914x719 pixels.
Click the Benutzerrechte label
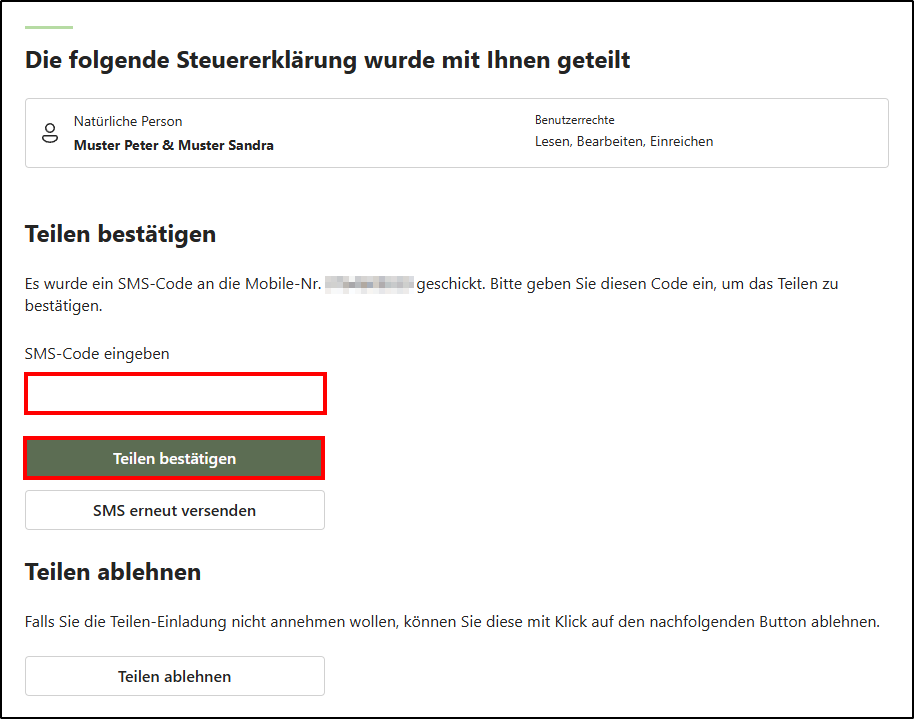pos(574,120)
